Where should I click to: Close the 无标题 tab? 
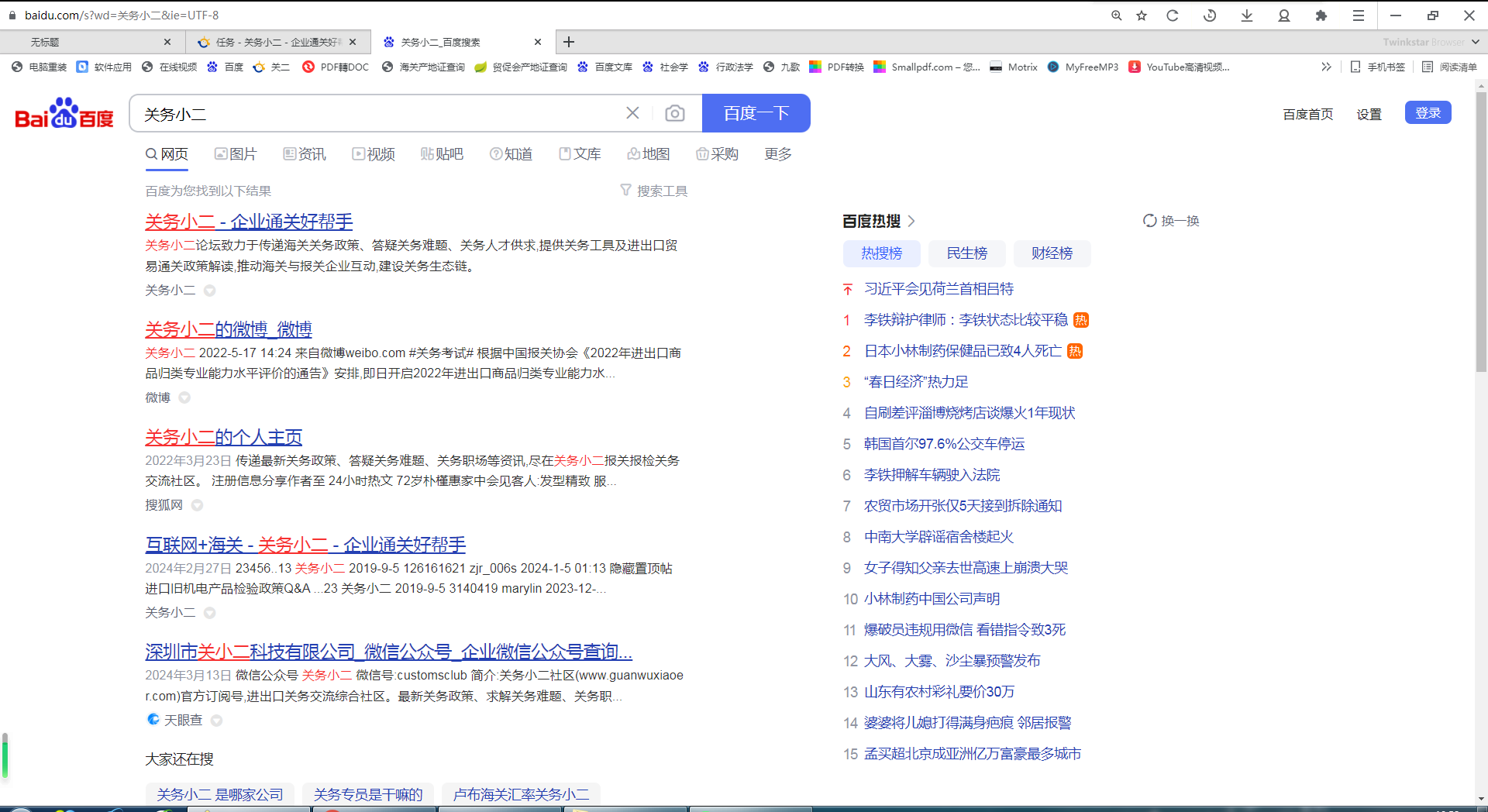pyautogui.click(x=167, y=42)
